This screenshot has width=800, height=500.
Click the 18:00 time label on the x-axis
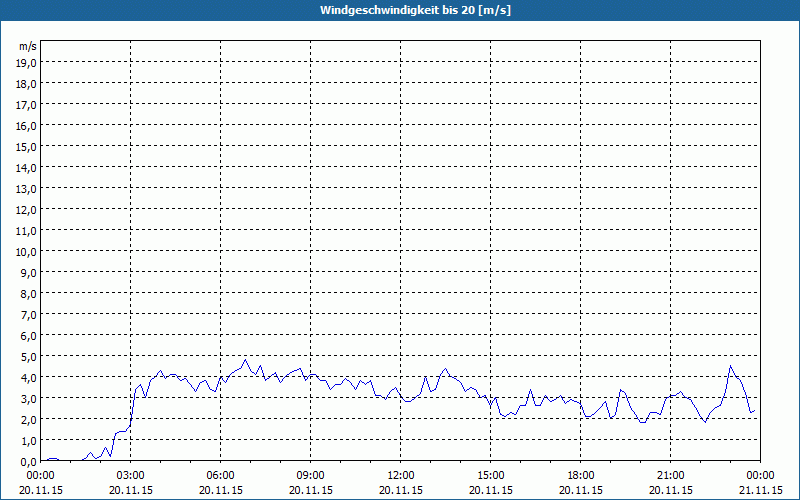581,476
